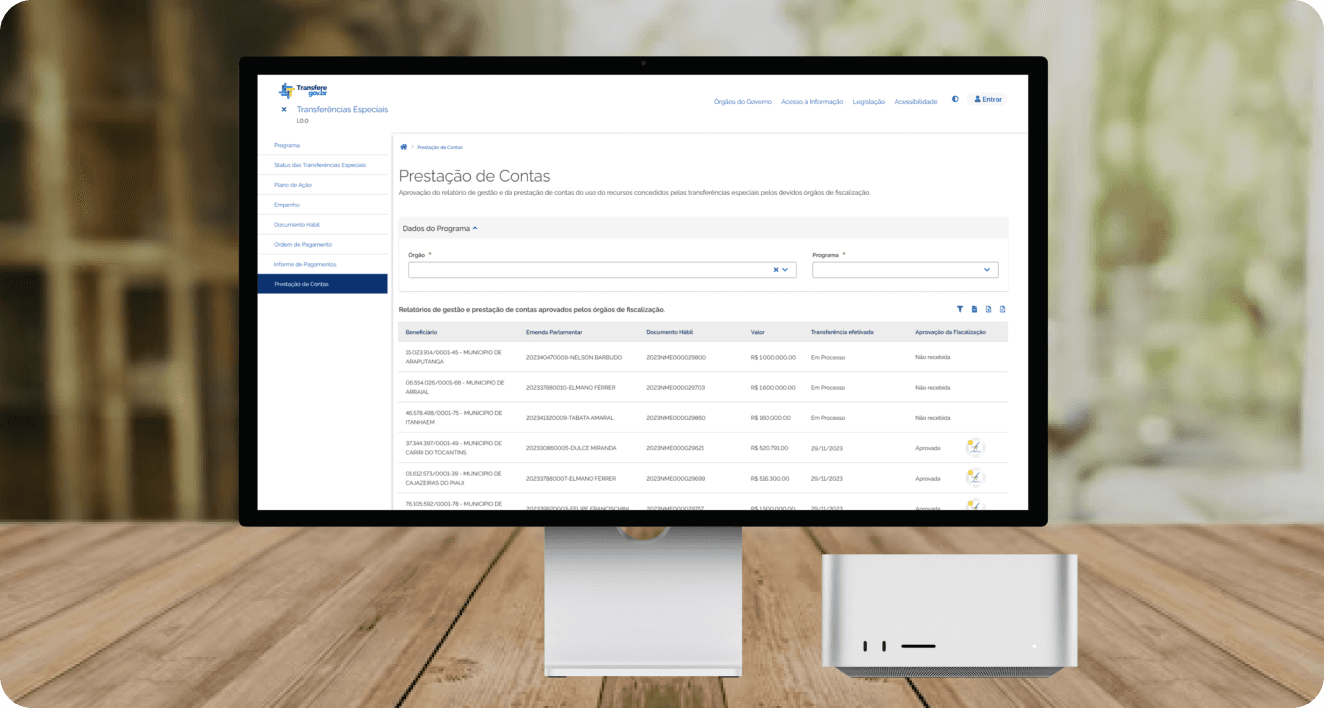Open the Acessibilidade link
Screen dimensions: 1324x708
click(x=916, y=101)
